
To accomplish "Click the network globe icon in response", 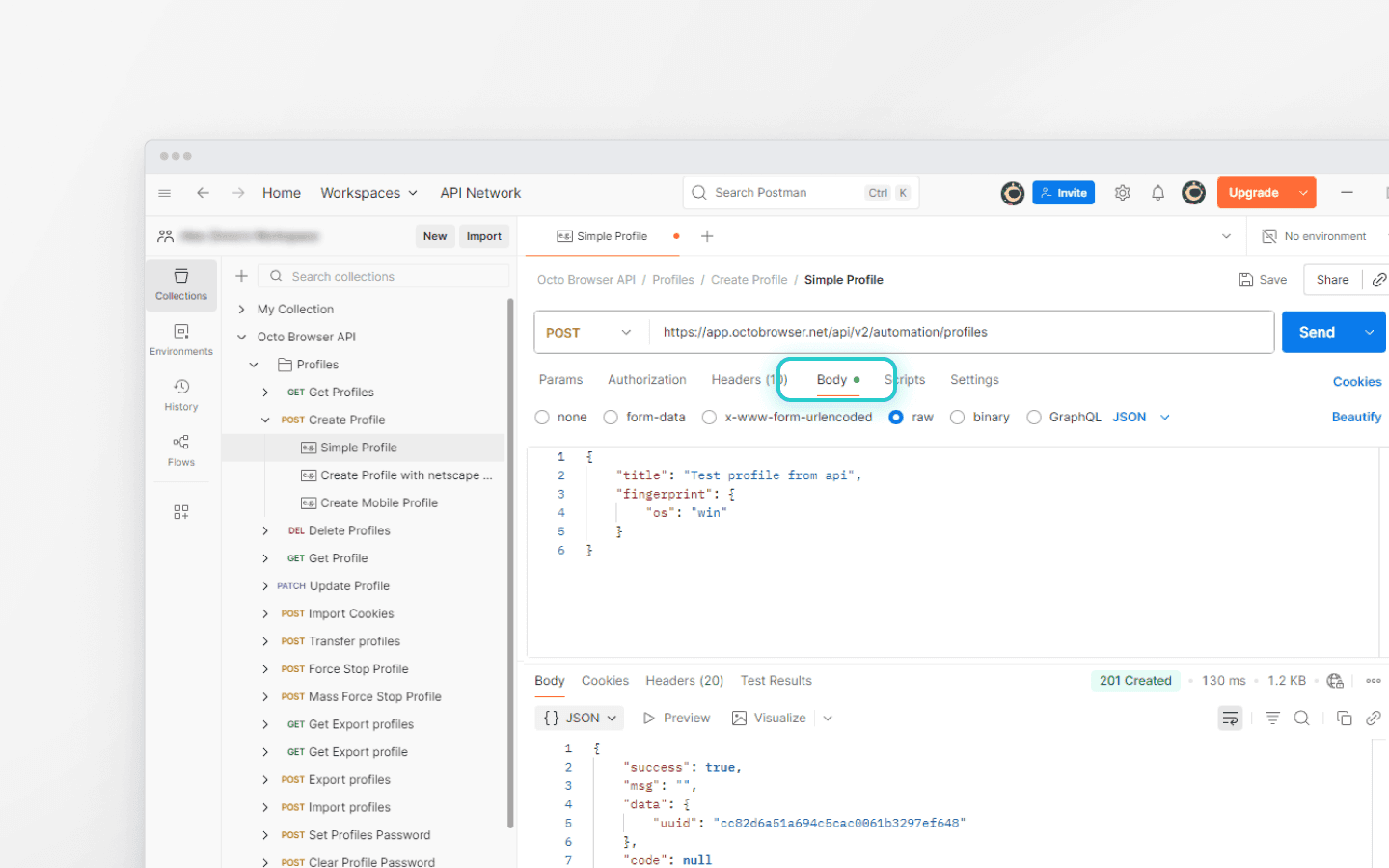I will click(1335, 681).
